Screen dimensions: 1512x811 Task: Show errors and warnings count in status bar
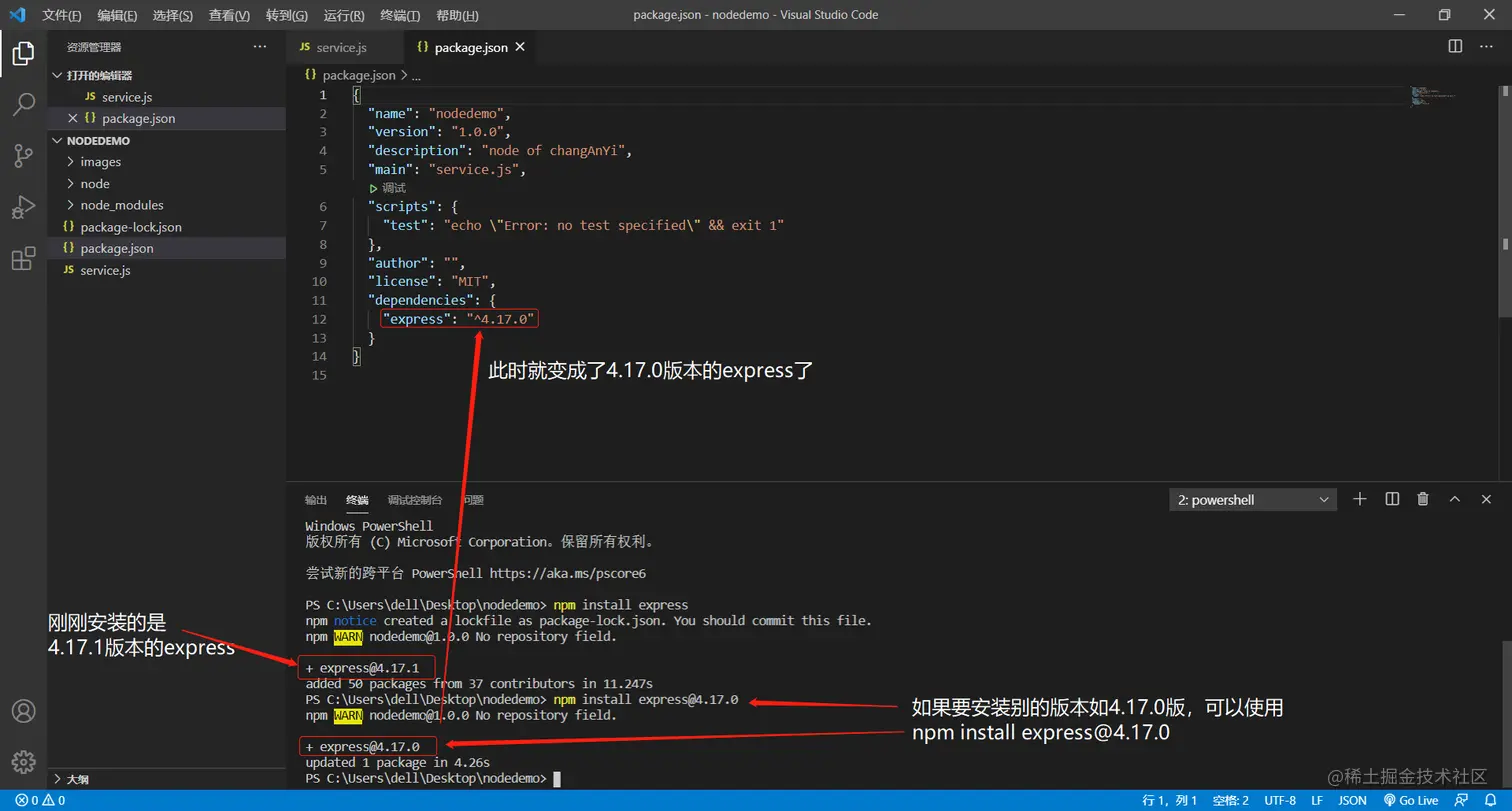pyautogui.click(x=40, y=800)
